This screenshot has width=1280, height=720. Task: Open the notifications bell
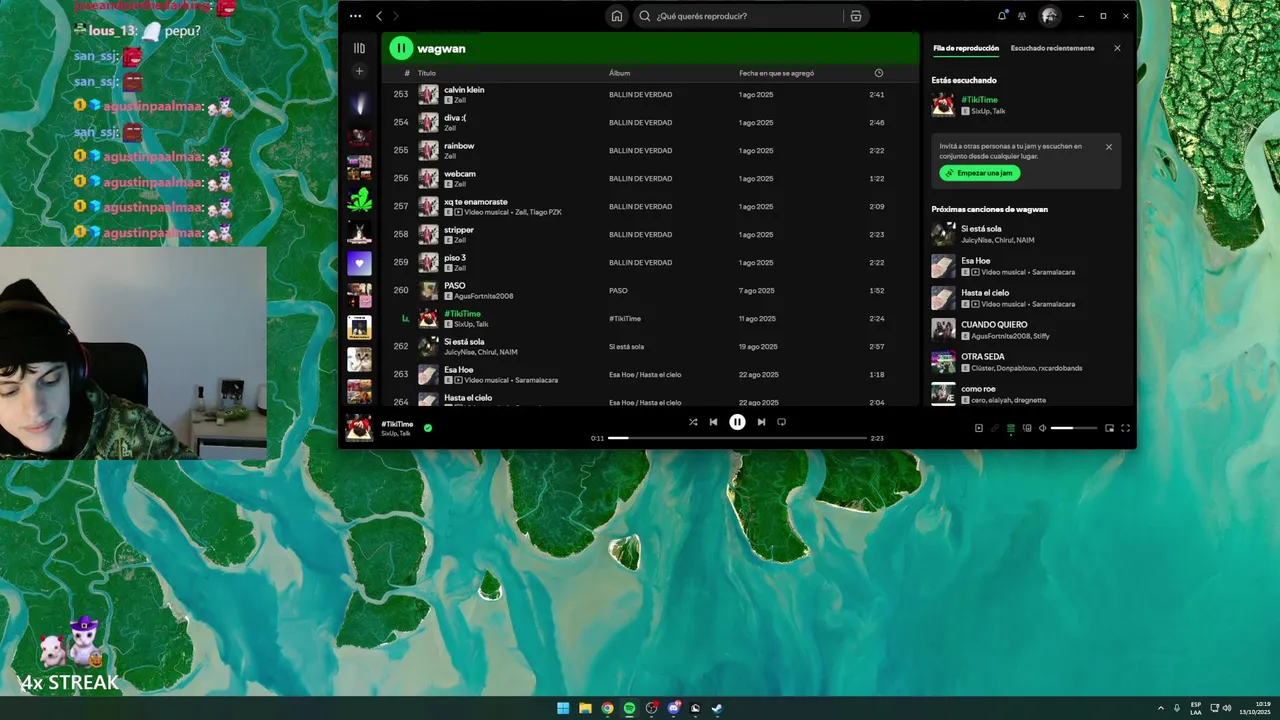pos(1002,16)
